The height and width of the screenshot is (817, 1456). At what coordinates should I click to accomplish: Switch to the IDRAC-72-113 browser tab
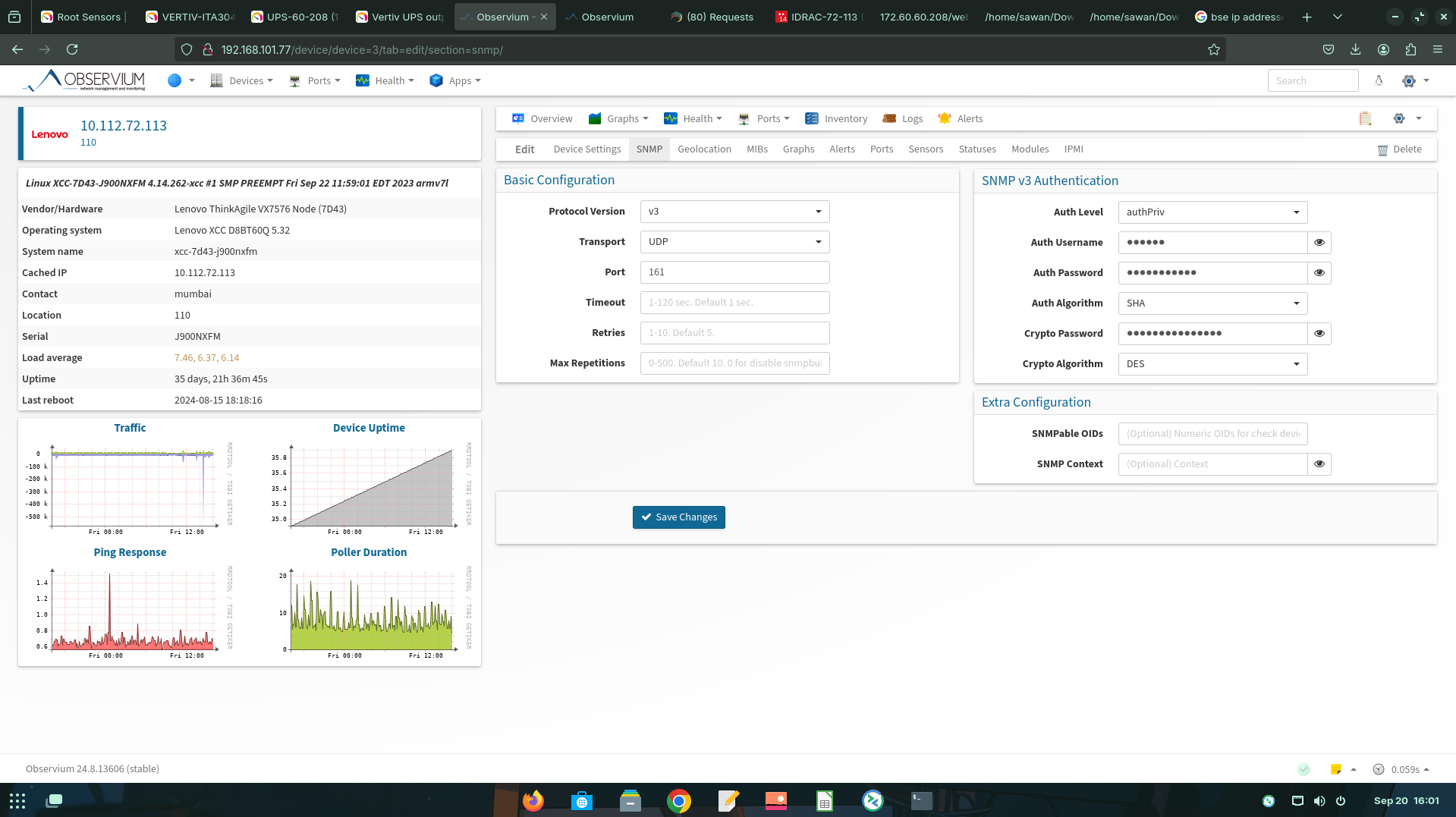[x=819, y=17]
